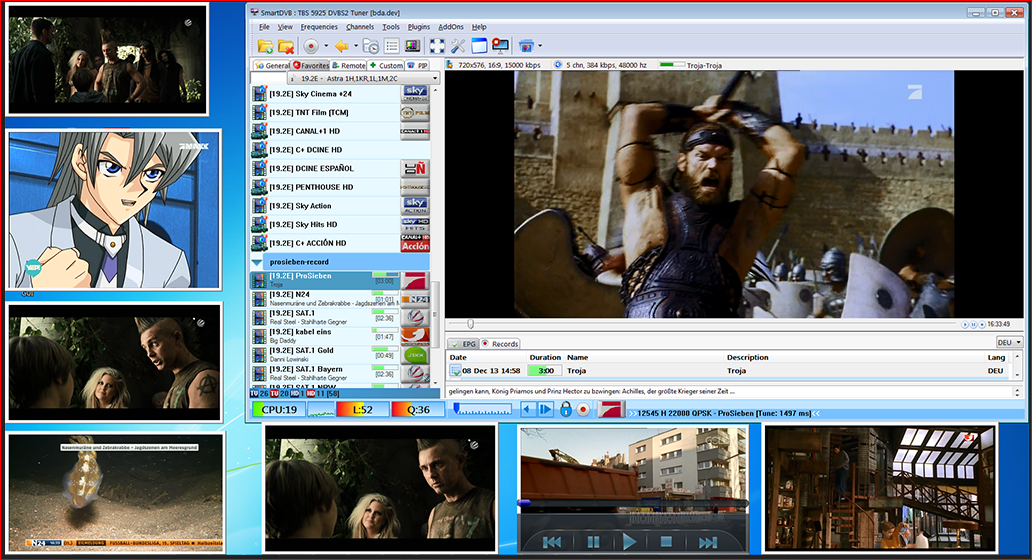Viewport: 1032px width, 560px height.
Task: Expand the dropdown arrow beside the record button
Action: click(x=325, y=46)
